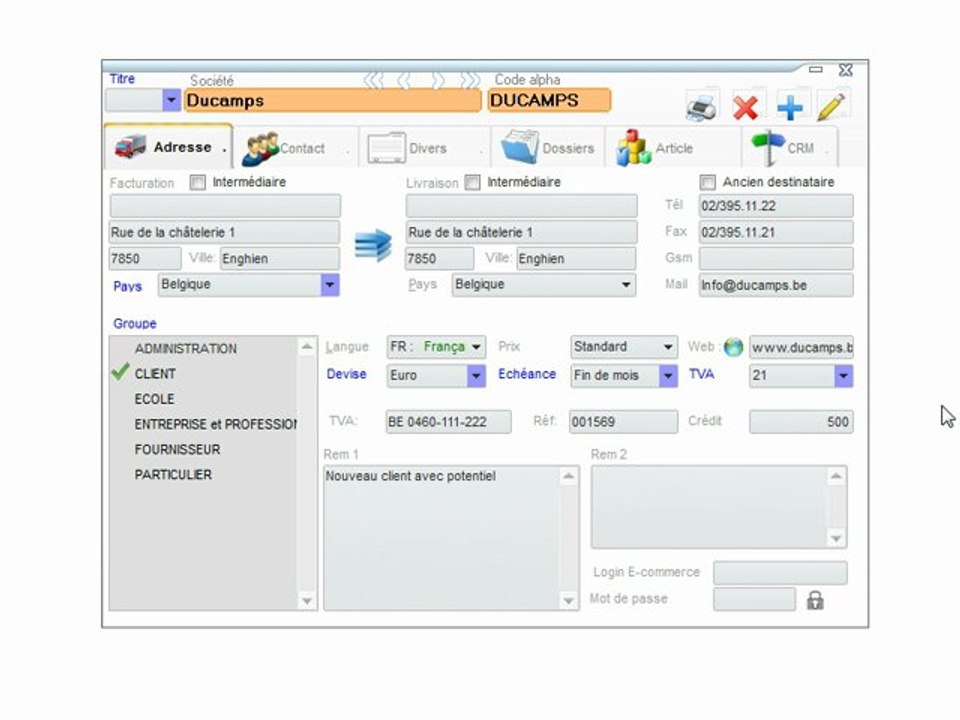This screenshot has width=960, height=720.
Task: Select FOURNISSEUR in the Groupe list
Action: click(x=177, y=449)
